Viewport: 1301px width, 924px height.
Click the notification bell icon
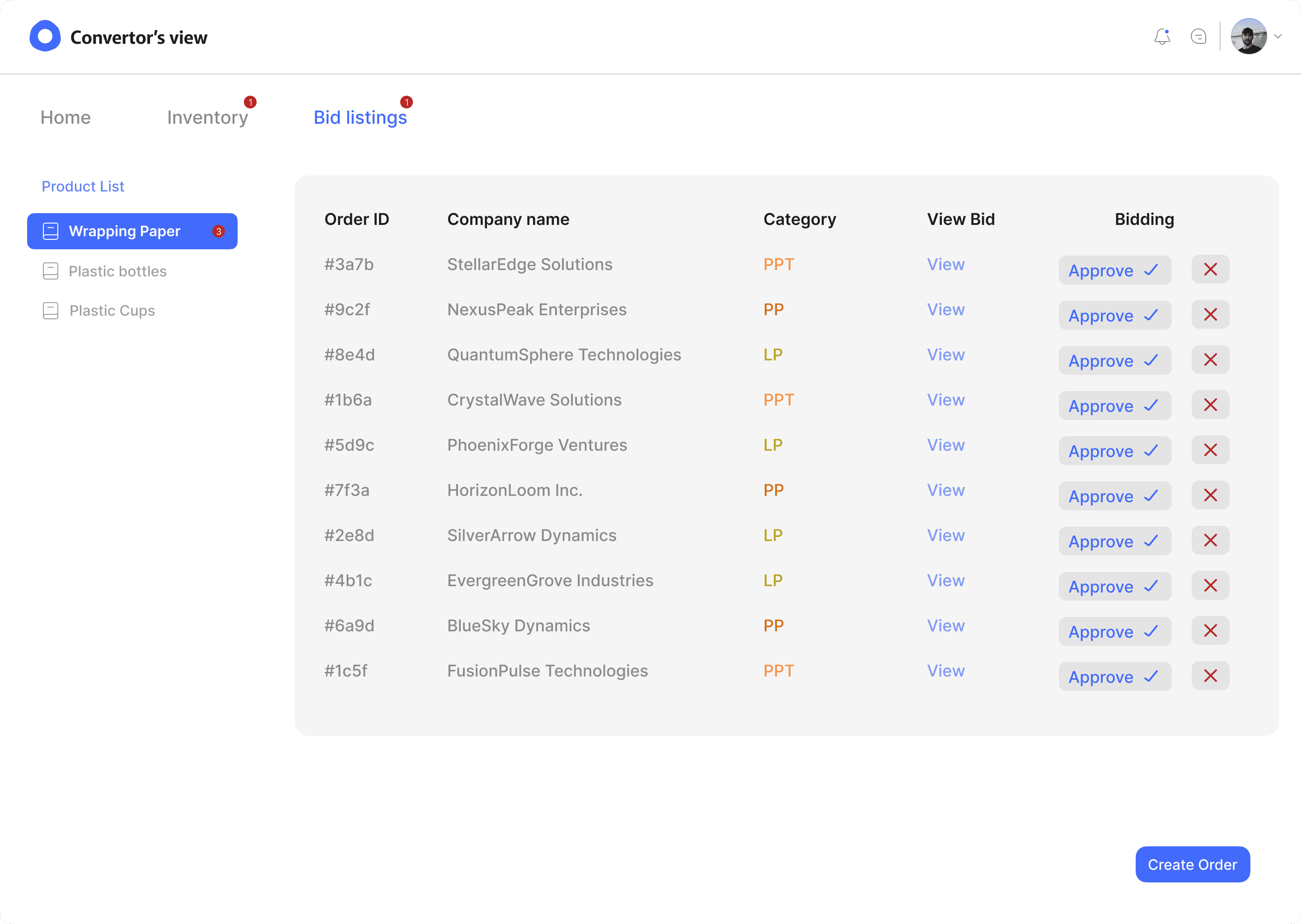pyautogui.click(x=1161, y=37)
